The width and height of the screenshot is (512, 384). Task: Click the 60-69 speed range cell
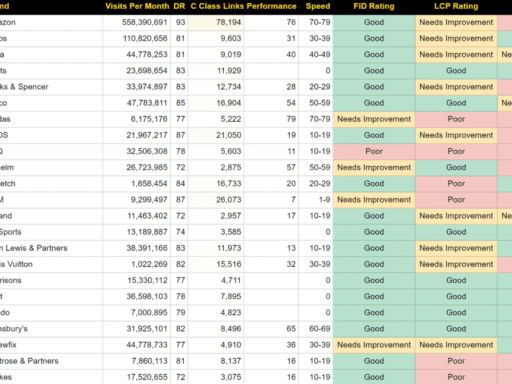pyautogui.click(x=316, y=329)
